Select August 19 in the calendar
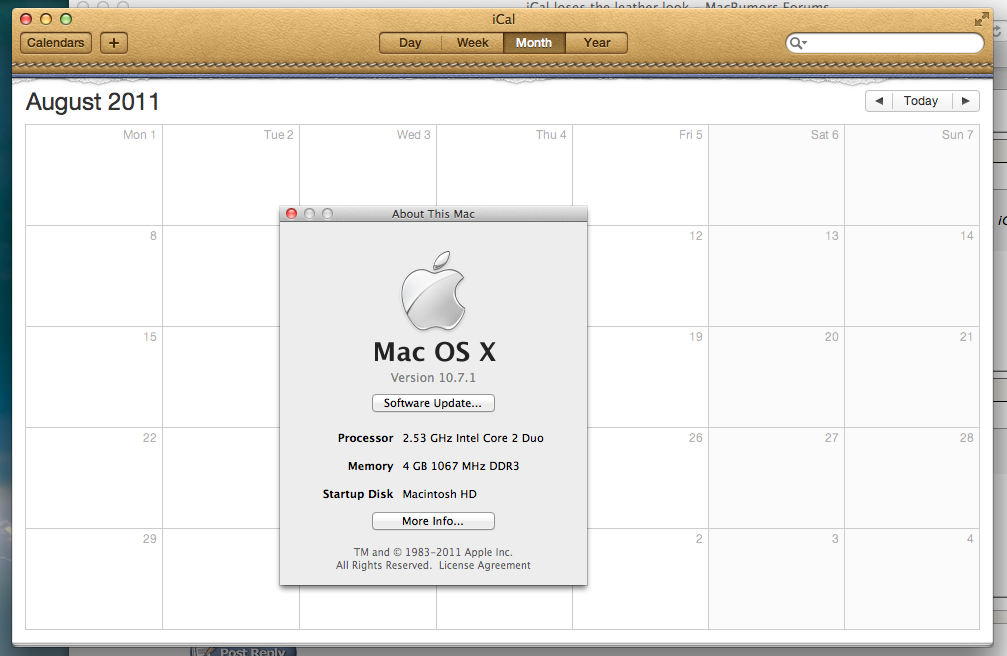Screen dimensions: 1007x656 pyautogui.click(x=647, y=377)
